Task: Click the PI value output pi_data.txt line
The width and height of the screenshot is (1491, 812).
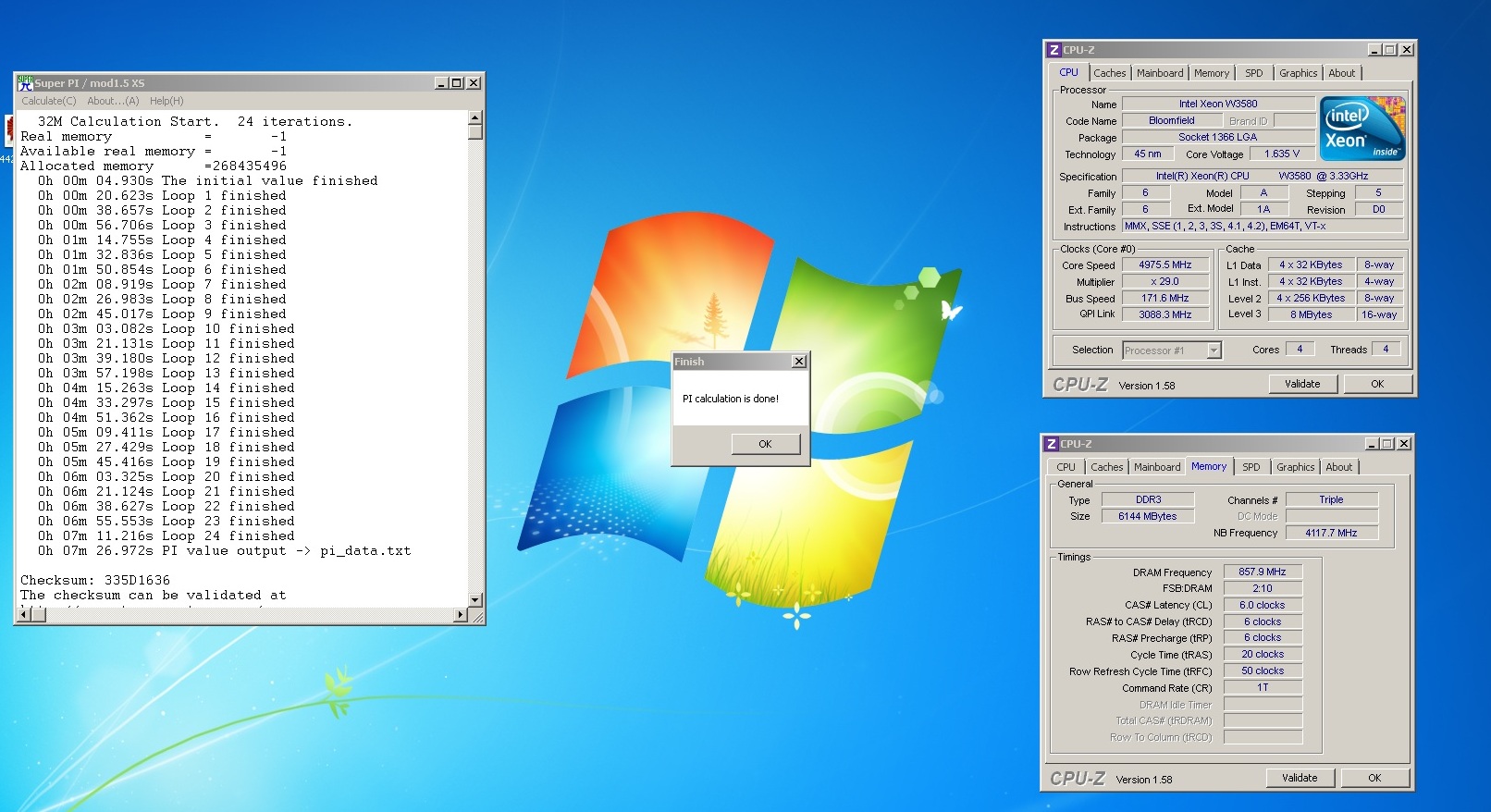Action: click(x=224, y=551)
